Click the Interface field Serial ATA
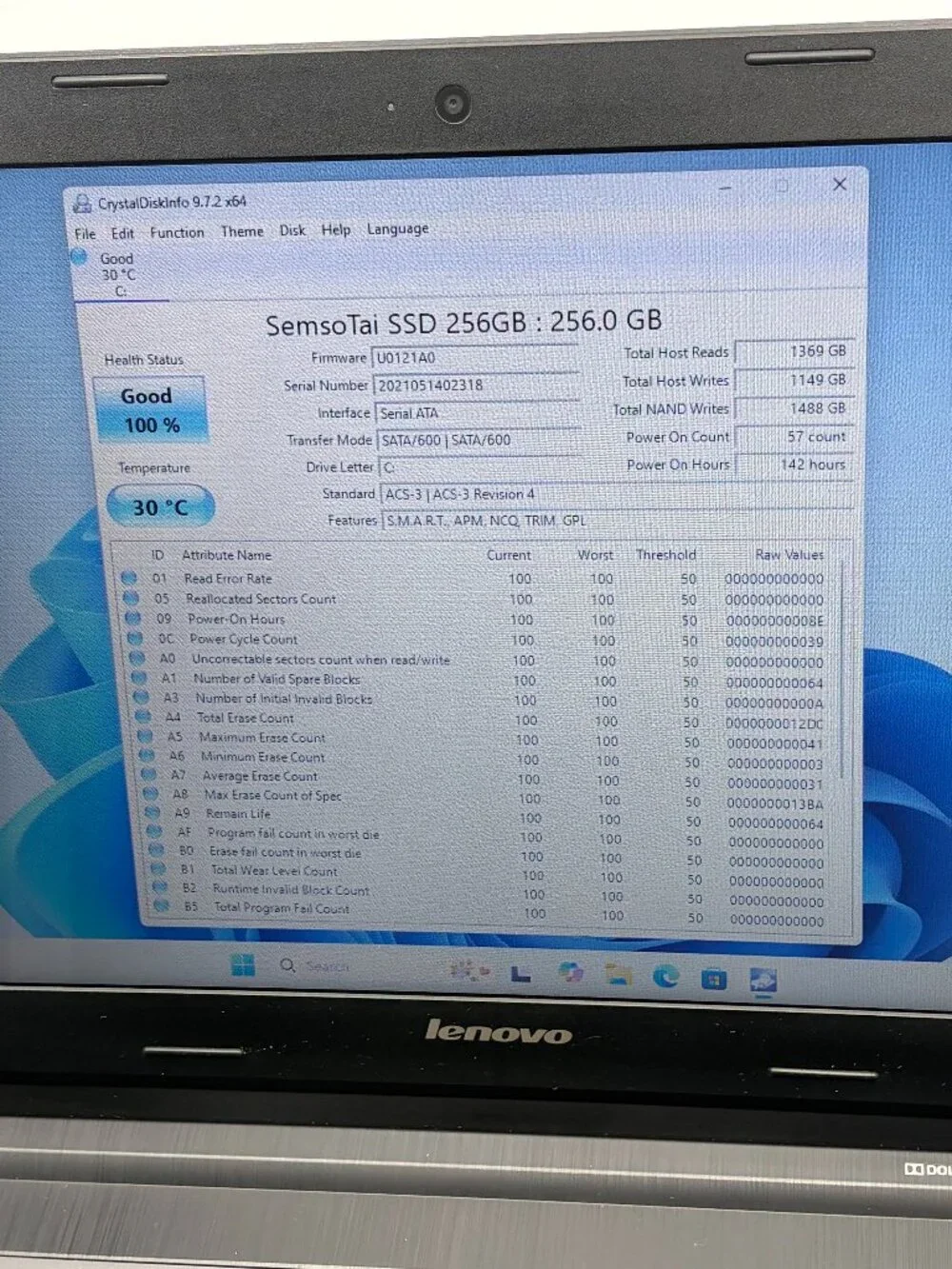The height and width of the screenshot is (1269, 952). (477, 413)
